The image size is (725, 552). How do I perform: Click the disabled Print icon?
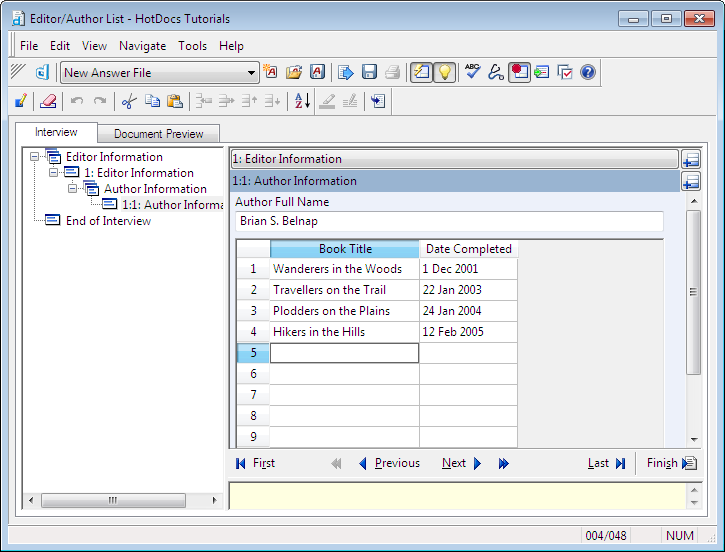392,72
